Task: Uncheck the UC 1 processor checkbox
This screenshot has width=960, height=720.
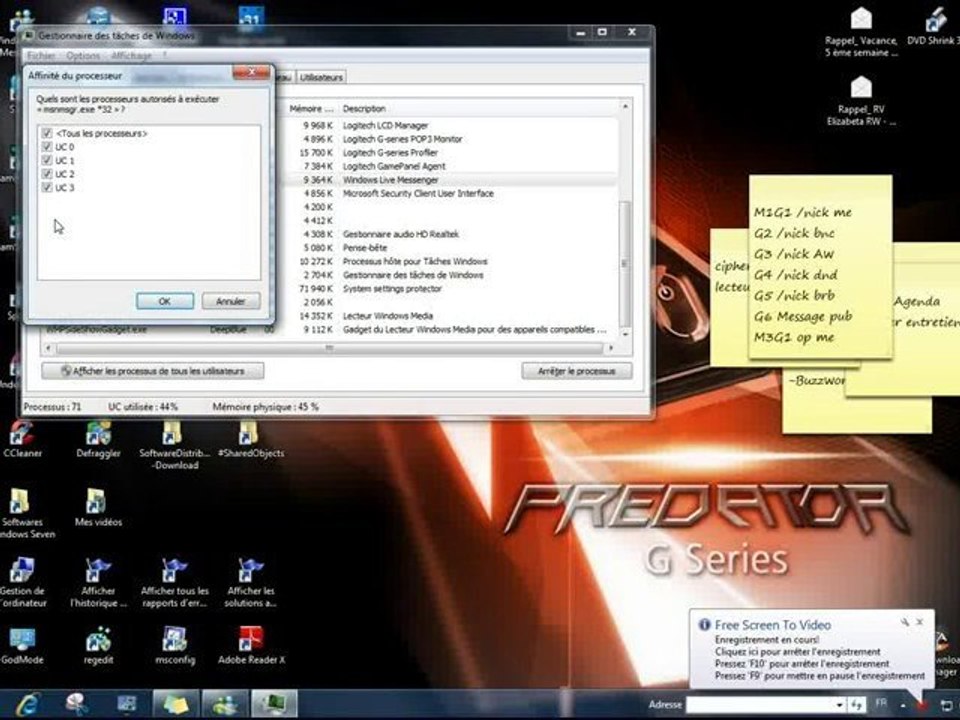Action: (x=47, y=160)
